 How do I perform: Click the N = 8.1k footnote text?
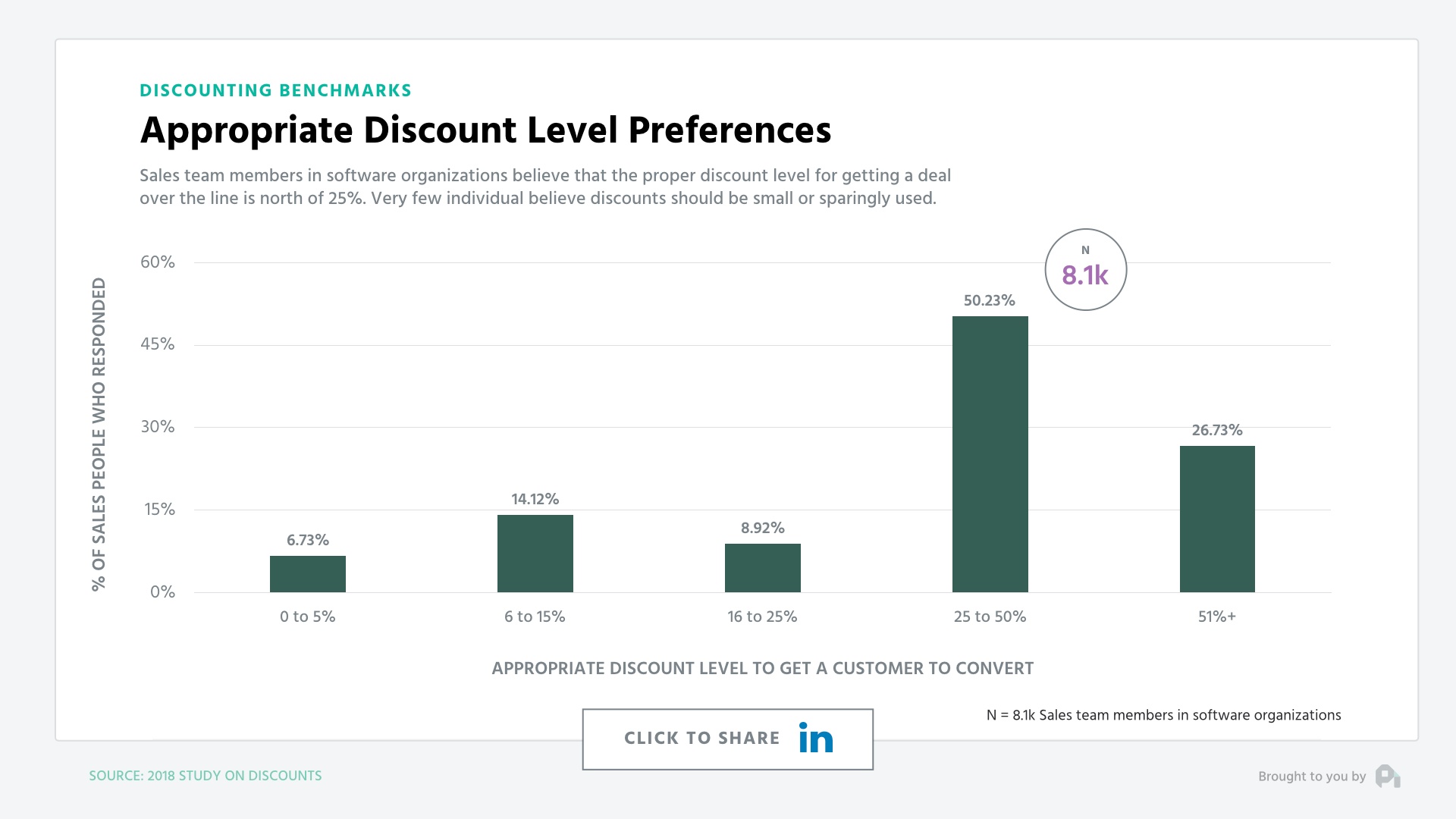1163,715
